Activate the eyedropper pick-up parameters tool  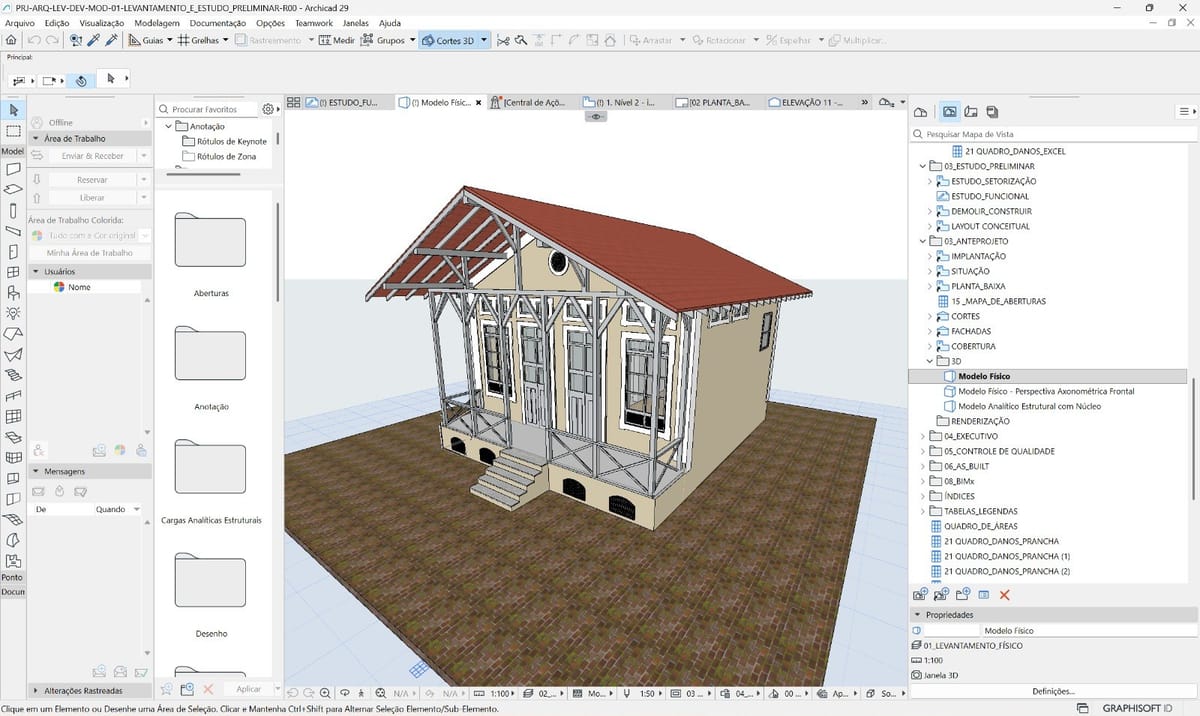click(x=94, y=40)
